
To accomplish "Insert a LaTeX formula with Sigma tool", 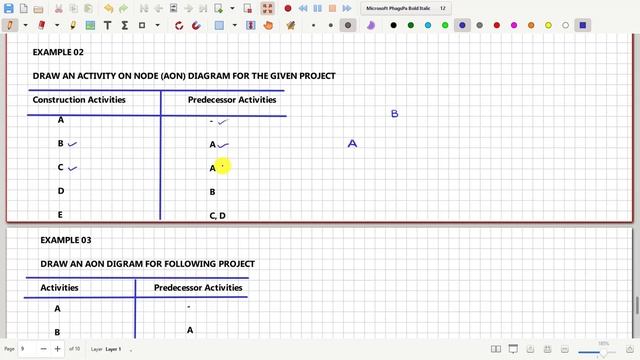I will 124,25.
